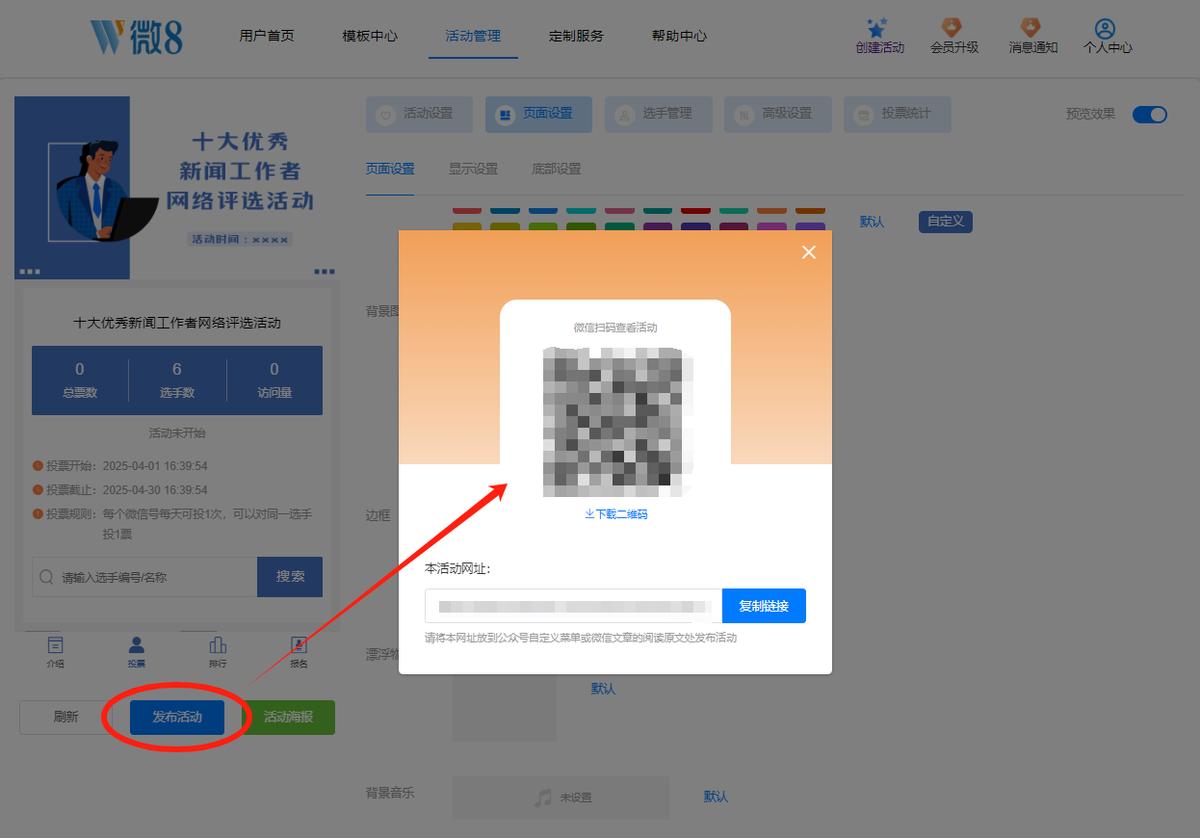Image resolution: width=1200 pixels, height=838 pixels.
Task: Click the magnifier icon in search box
Action: click(46, 577)
